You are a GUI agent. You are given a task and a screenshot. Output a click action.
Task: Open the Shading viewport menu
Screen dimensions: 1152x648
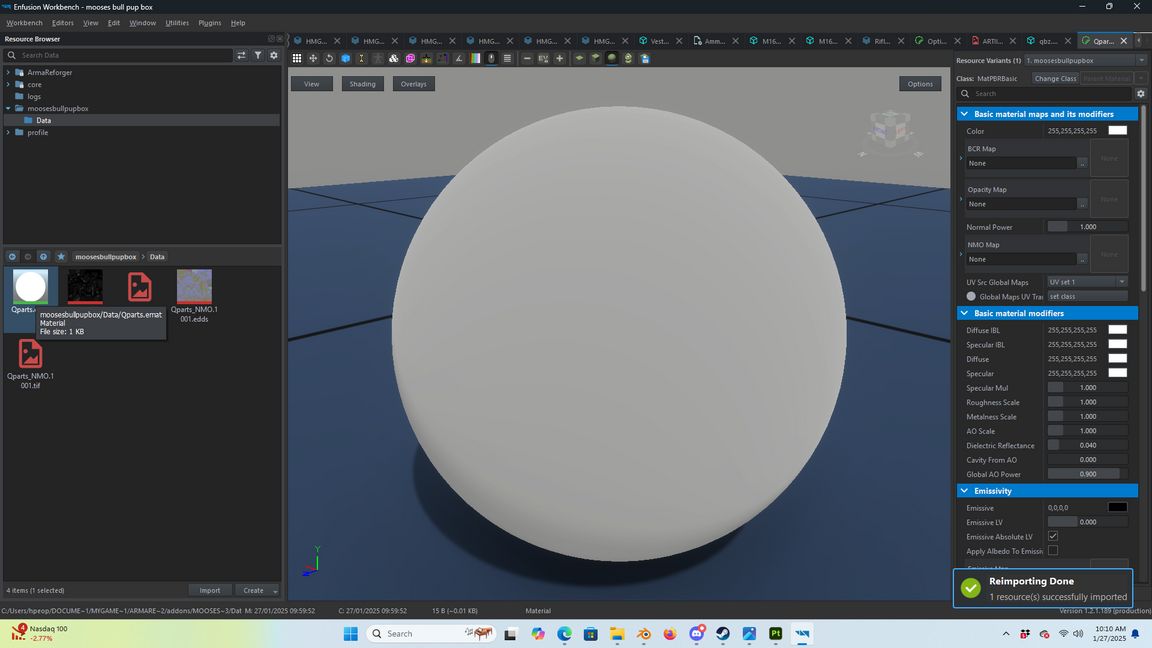[x=362, y=84]
